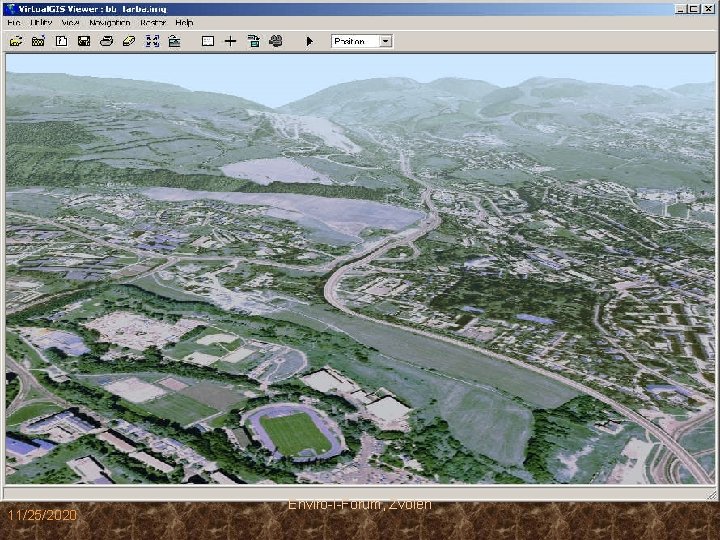
Task: Click the stacked layers toolbar icon
Action: click(253, 42)
